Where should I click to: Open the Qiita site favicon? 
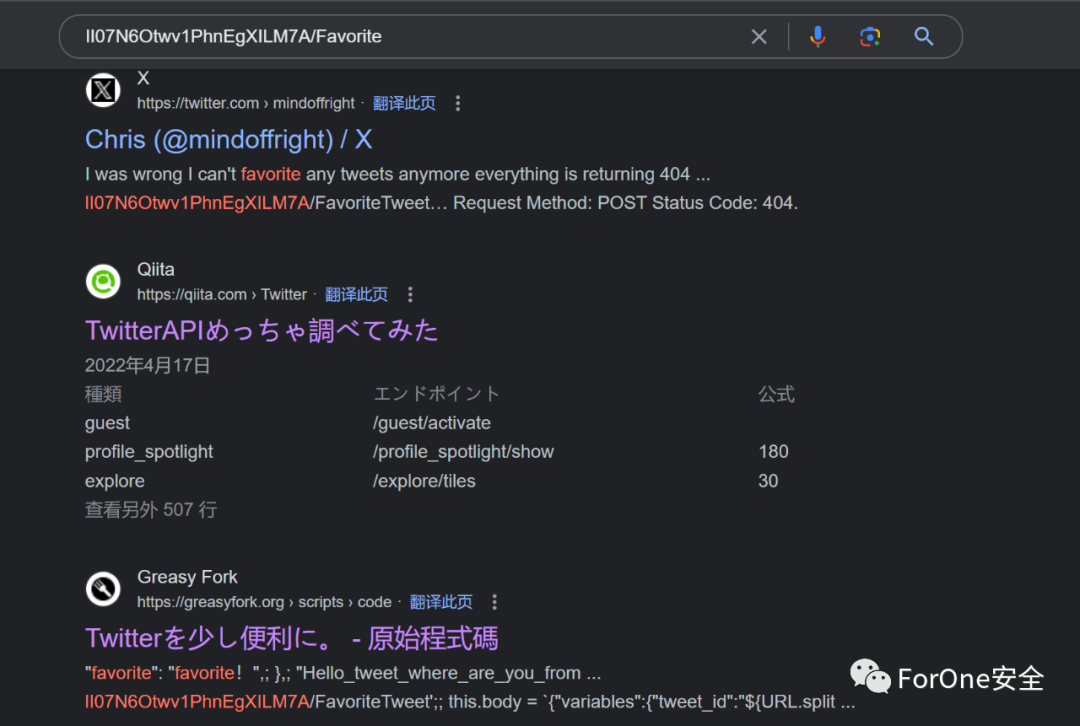coord(103,282)
